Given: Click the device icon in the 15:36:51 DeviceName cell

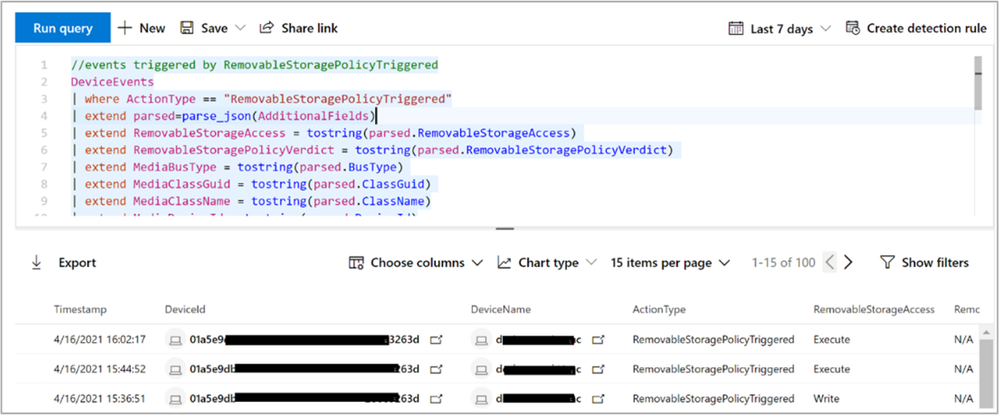Looking at the screenshot, I should point(481,398).
